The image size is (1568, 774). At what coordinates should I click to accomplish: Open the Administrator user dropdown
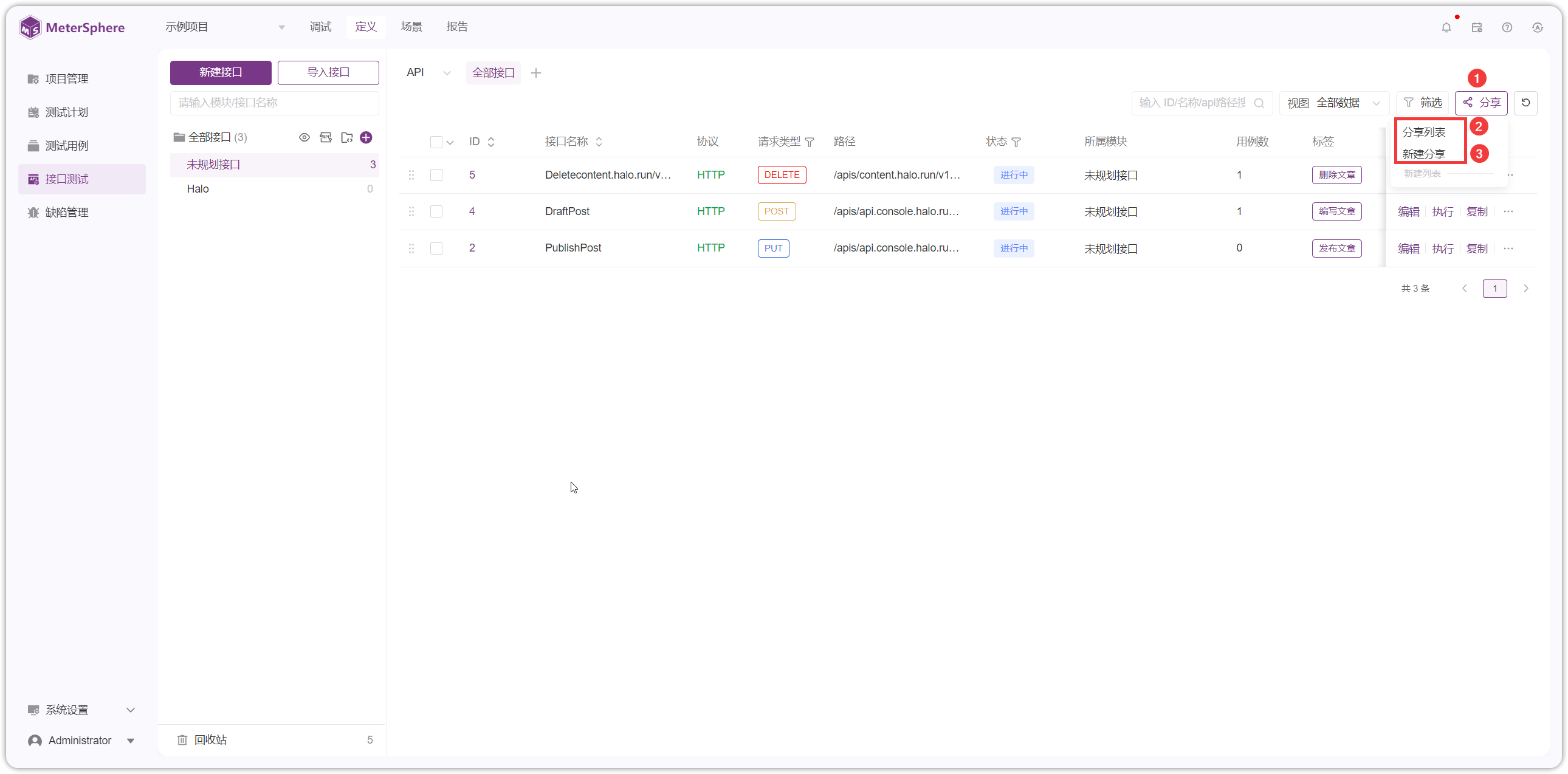(81, 740)
